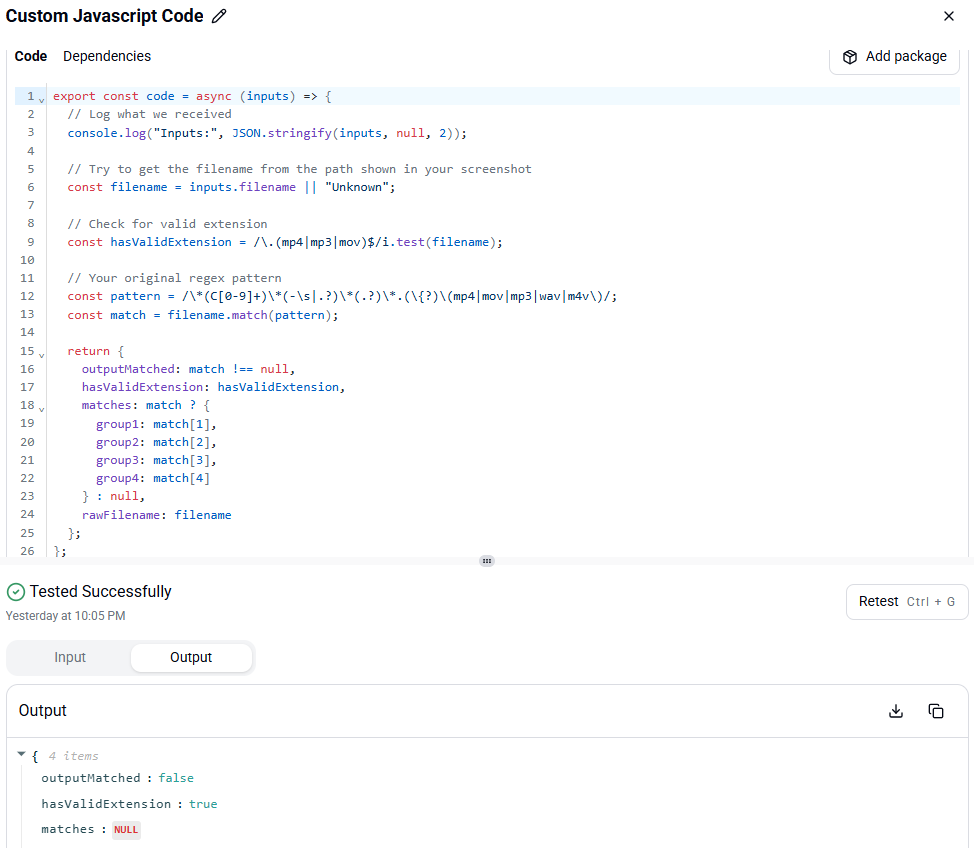The image size is (974, 848).
Task: Click the NULL value badge for matches
Action: (126, 830)
